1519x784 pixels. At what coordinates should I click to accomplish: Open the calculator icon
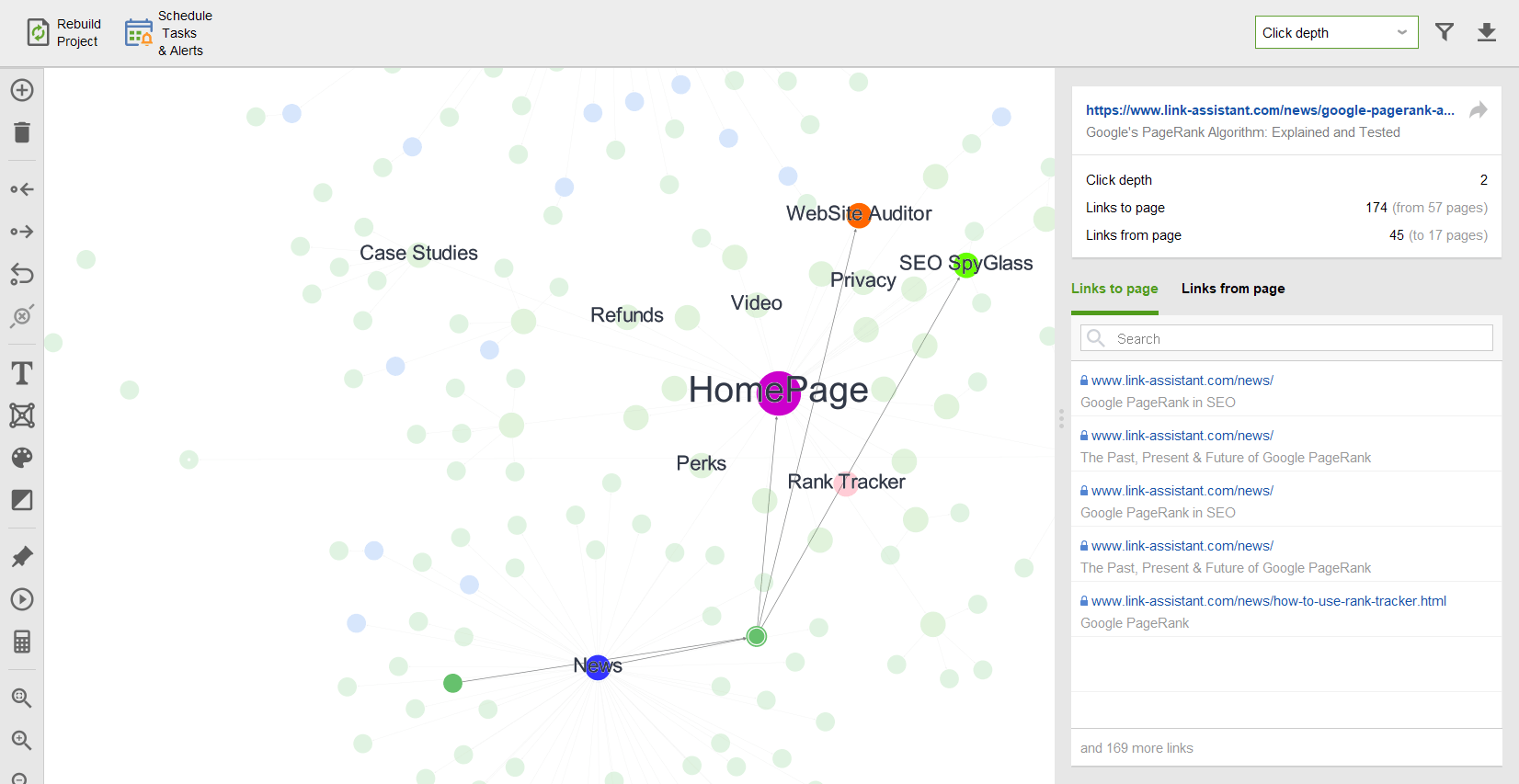tap(22, 642)
